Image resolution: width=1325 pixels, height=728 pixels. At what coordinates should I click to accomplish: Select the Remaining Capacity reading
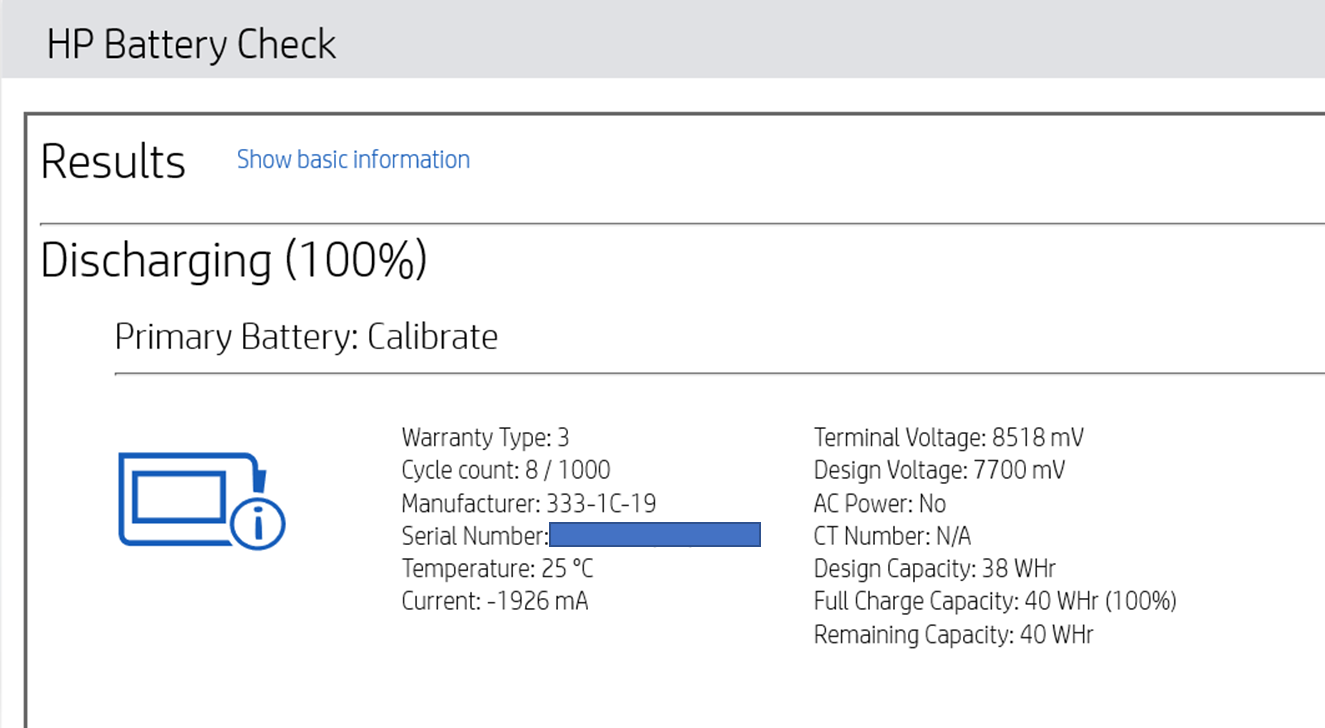coord(951,634)
